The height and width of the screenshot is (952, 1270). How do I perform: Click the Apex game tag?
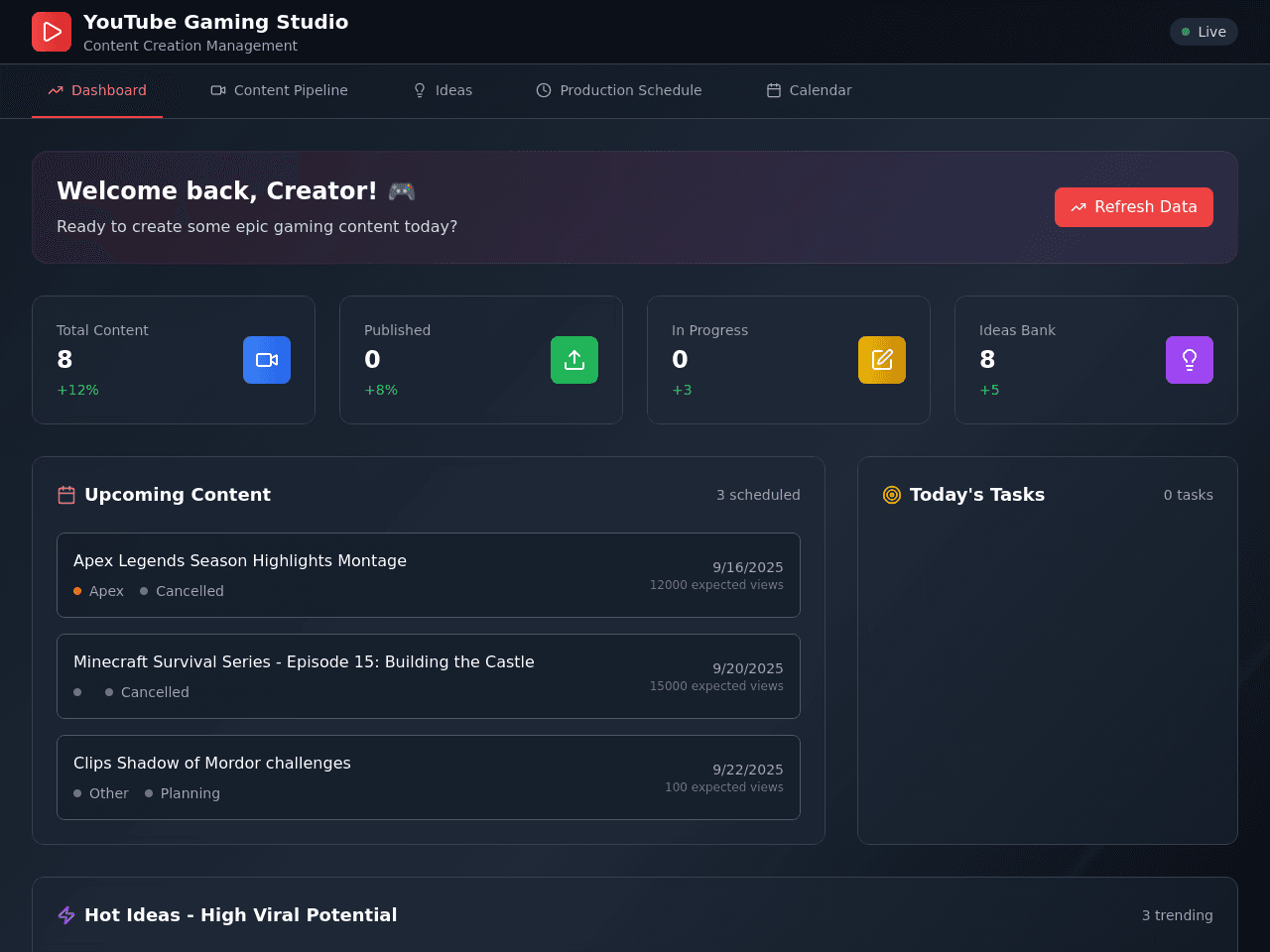pyautogui.click(x=98, y=591)
